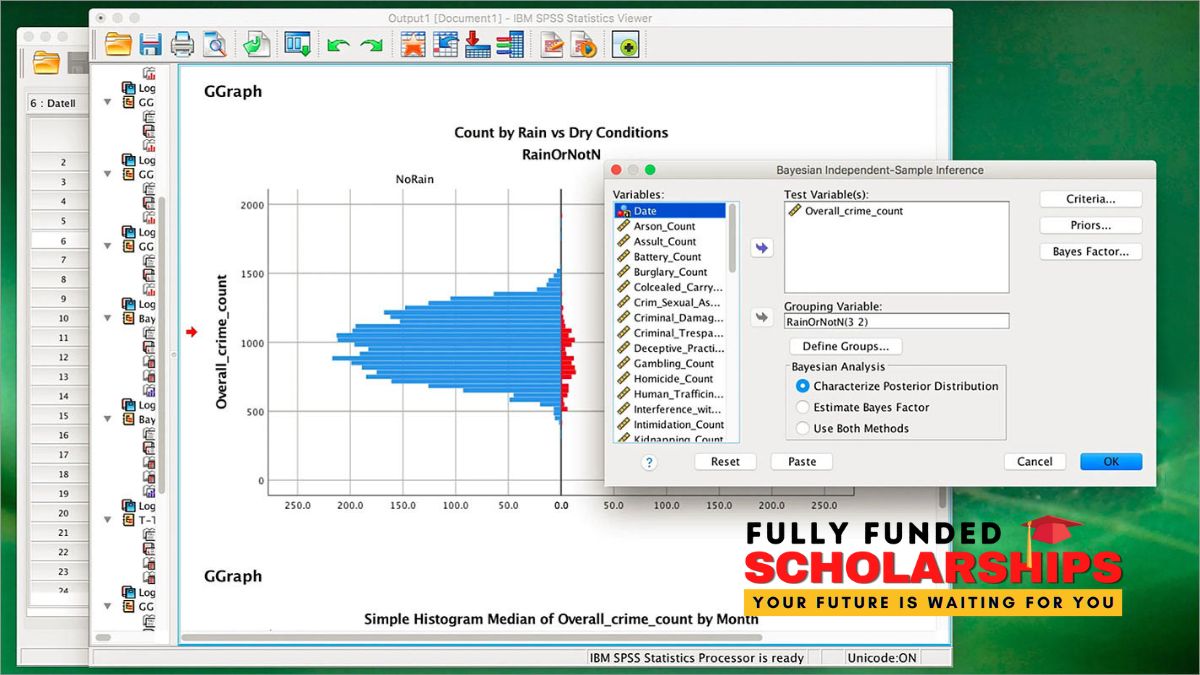This screenshot has height=675, width=1200.
Task: Click the Go to Case toolbar icon
Action: (445, 44)
